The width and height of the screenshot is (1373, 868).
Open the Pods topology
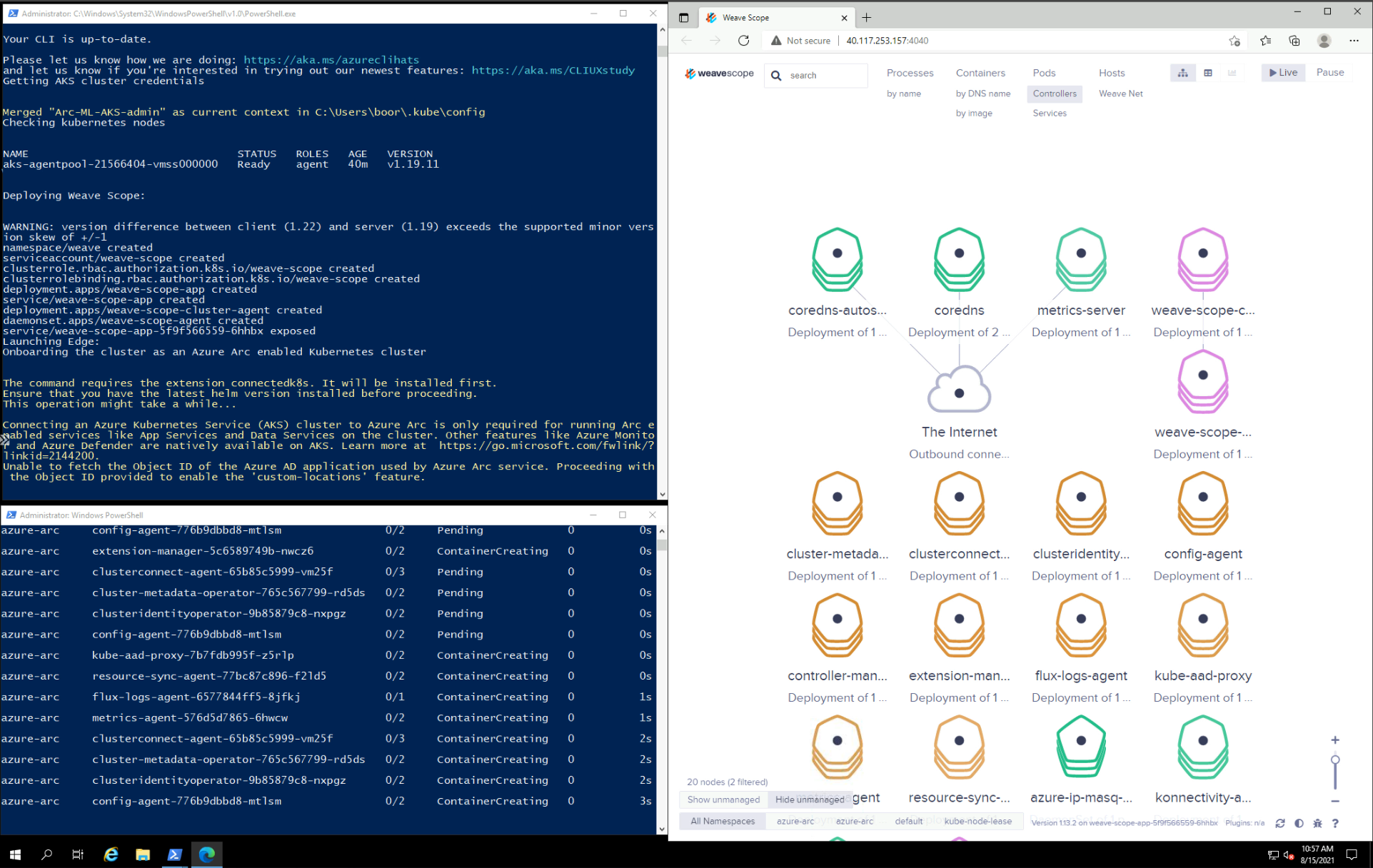click(x=1044, y=73)
